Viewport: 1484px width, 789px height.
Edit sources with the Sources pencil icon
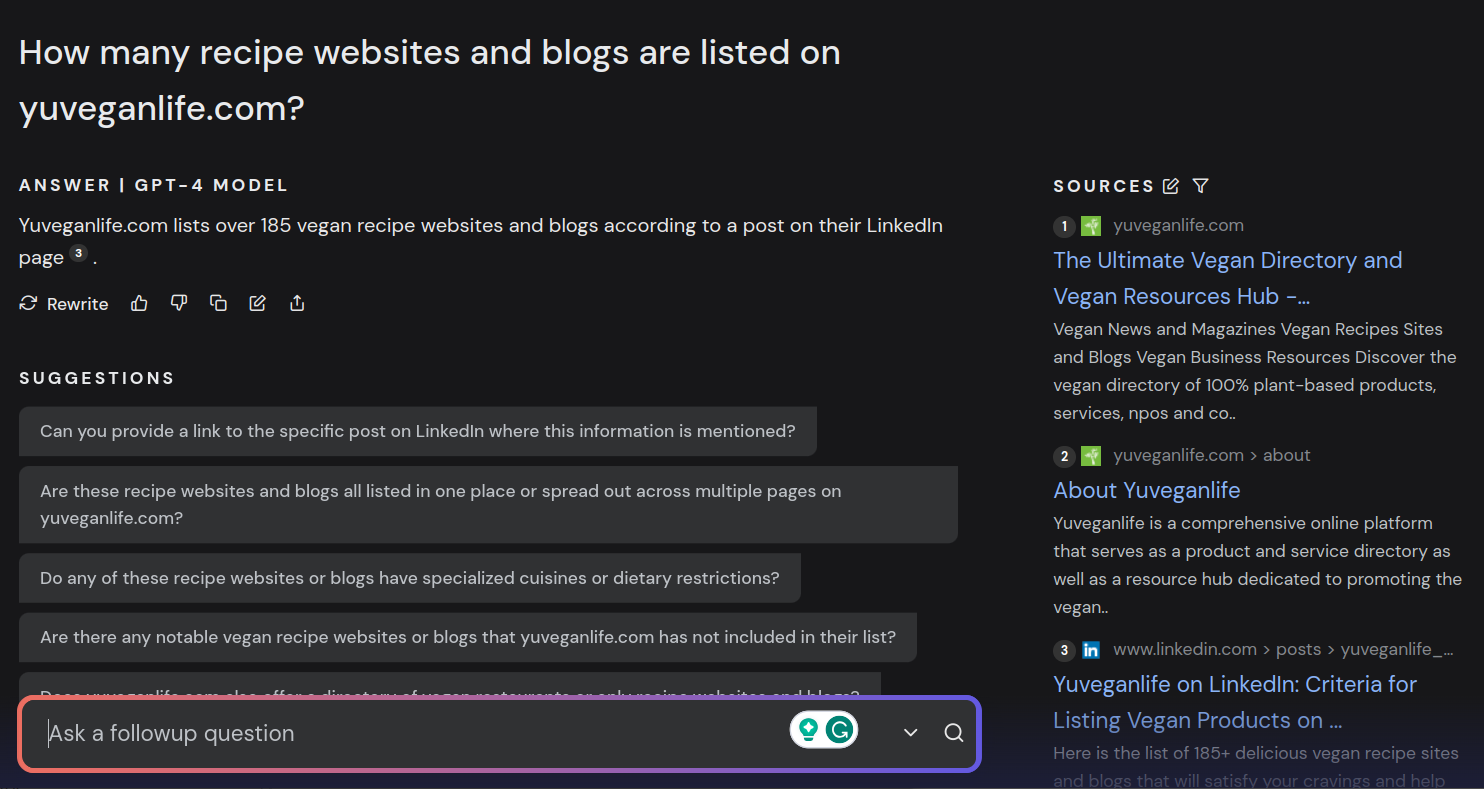pos(1171,186)
